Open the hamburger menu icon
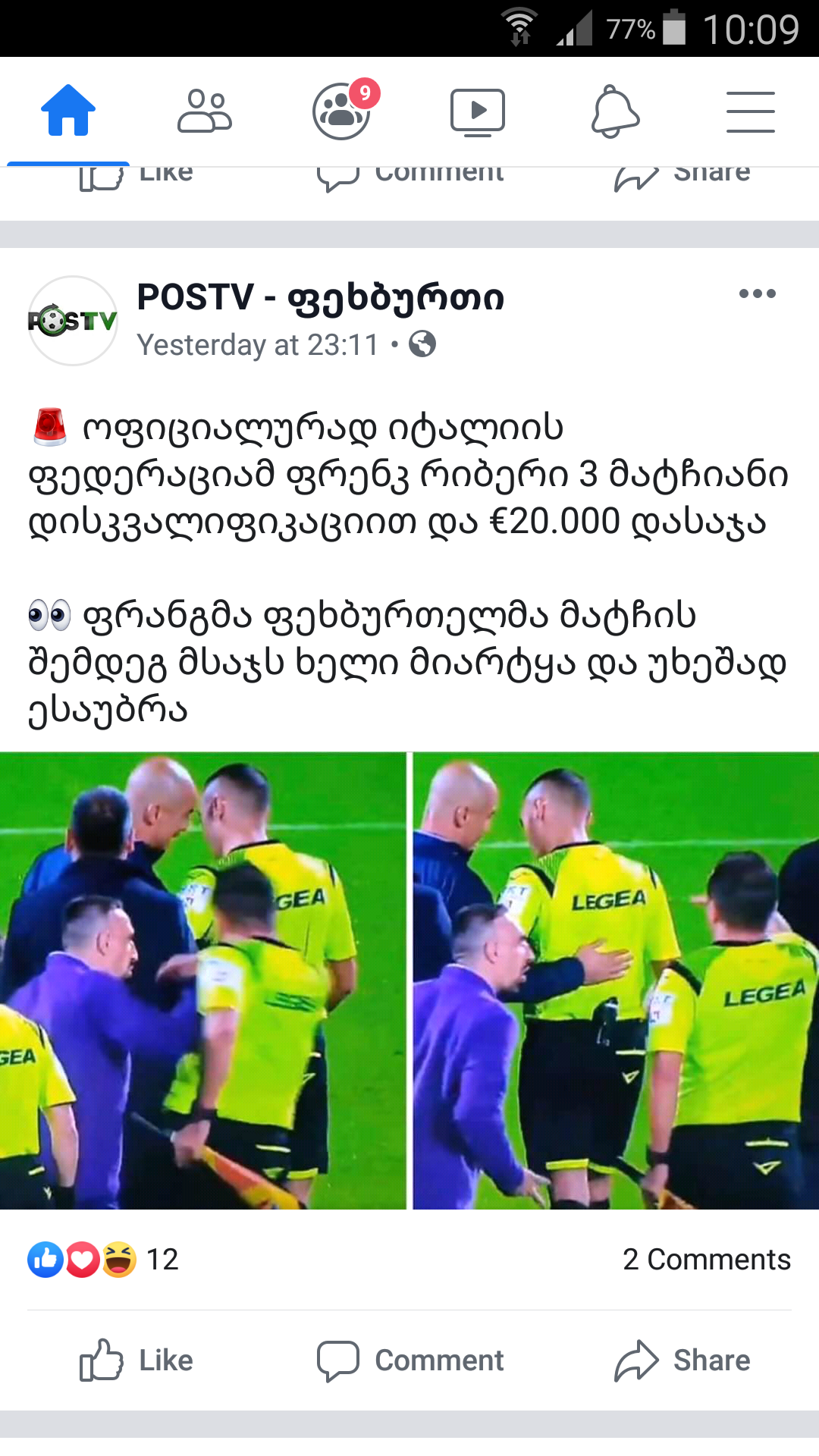The image size is (819, 1456). pyautogui.click(x=751, y=111)
